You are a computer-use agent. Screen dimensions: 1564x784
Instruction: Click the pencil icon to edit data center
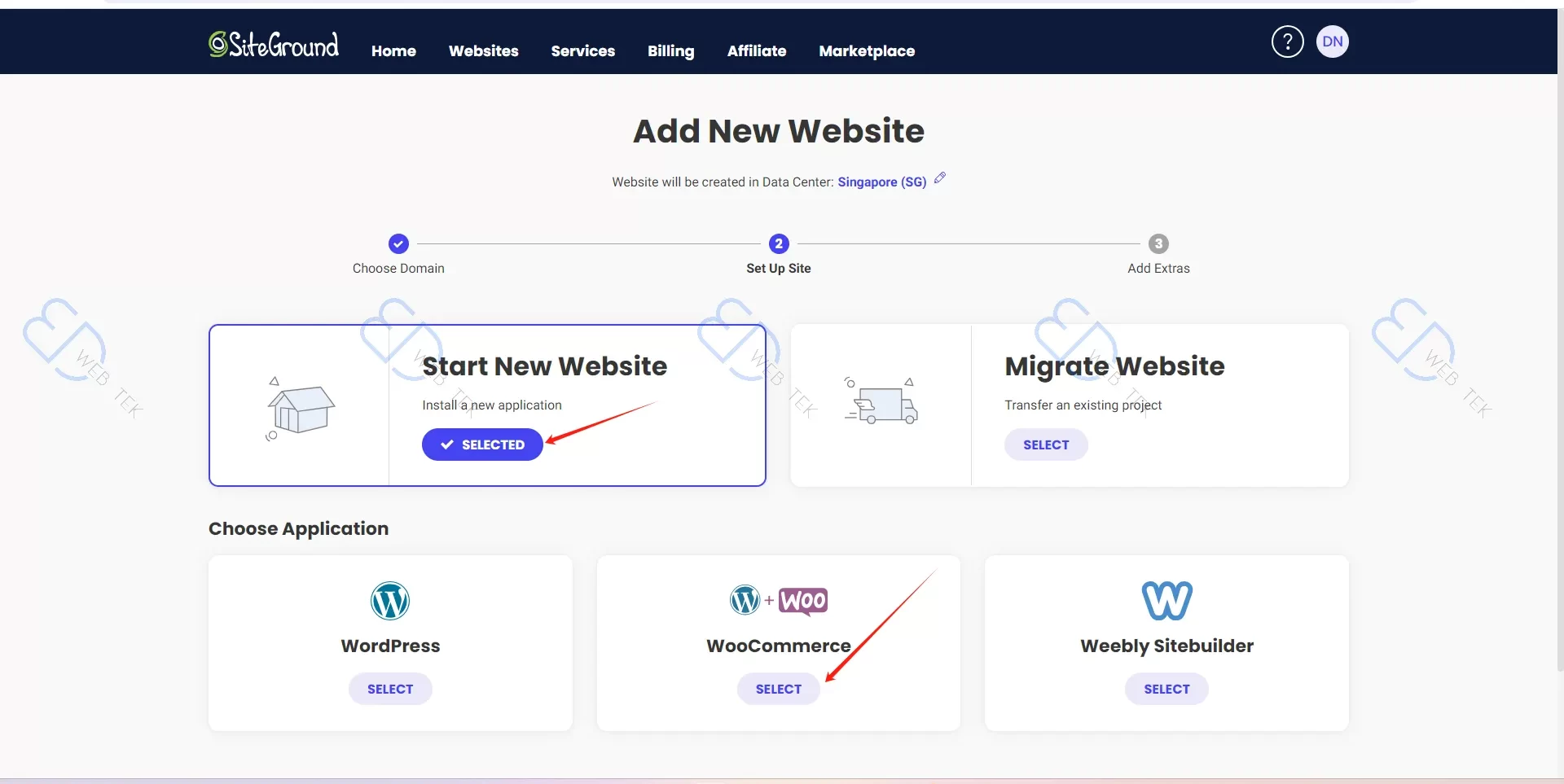pos(940,178)
